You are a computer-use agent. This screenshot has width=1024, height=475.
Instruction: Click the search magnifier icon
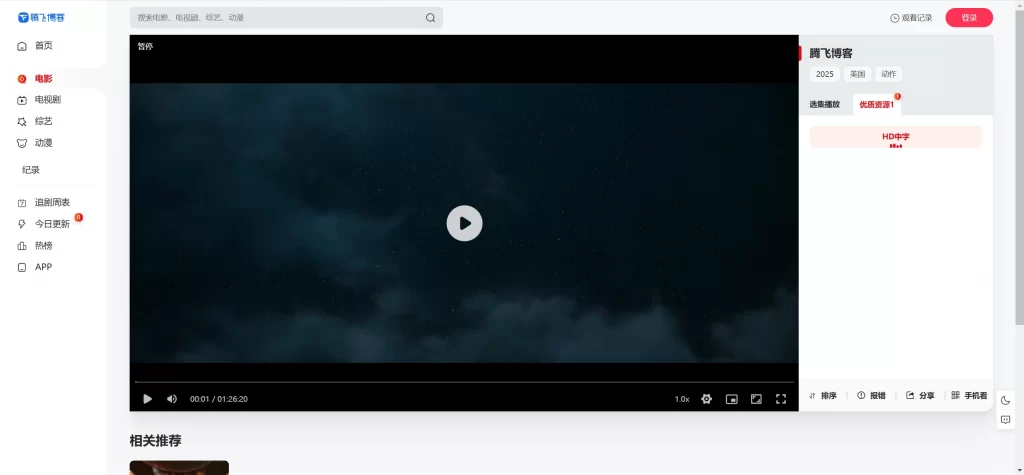[430, 18]
